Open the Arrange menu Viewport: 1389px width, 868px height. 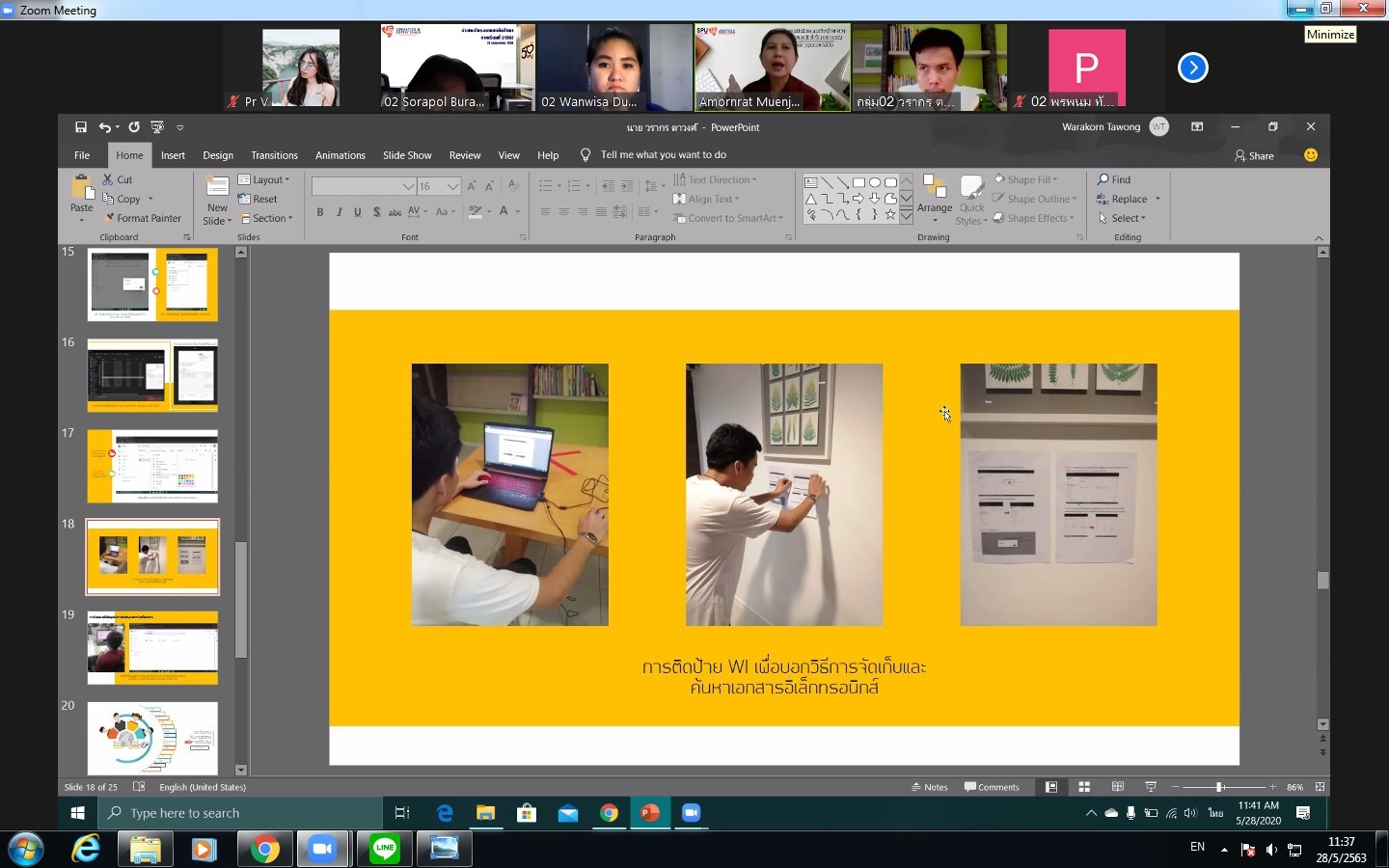tap(934, 200)
